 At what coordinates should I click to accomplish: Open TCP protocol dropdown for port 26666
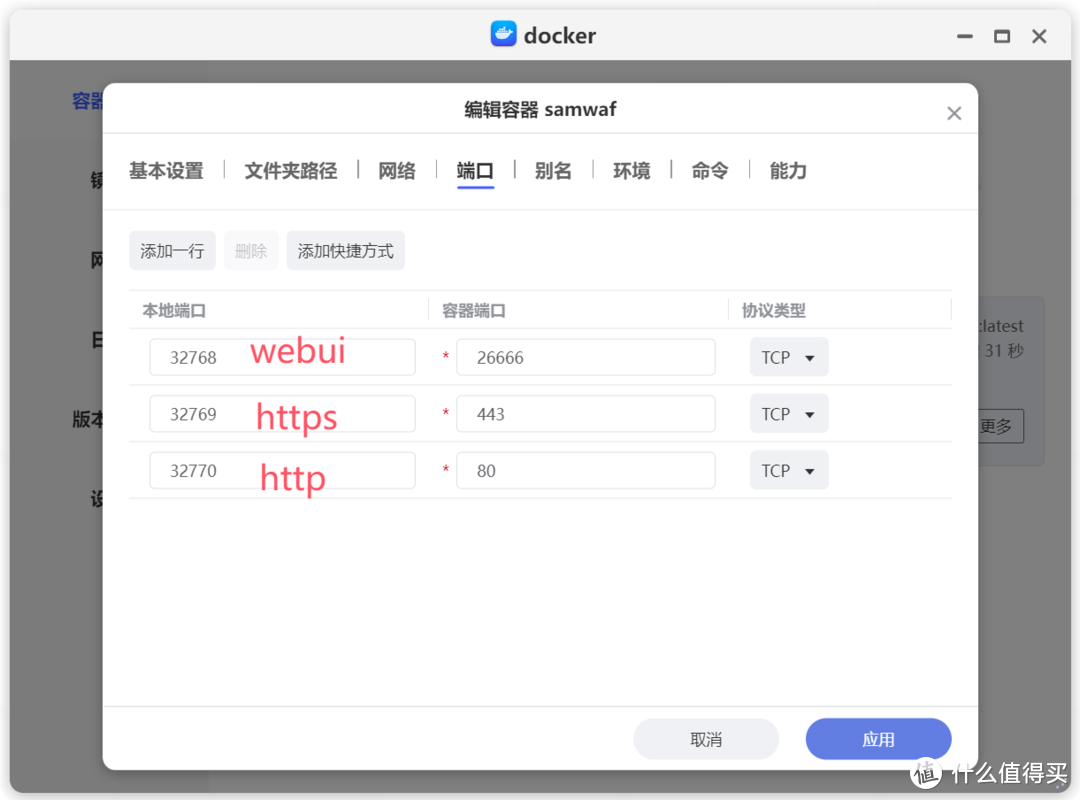click(x=789, y=357)
